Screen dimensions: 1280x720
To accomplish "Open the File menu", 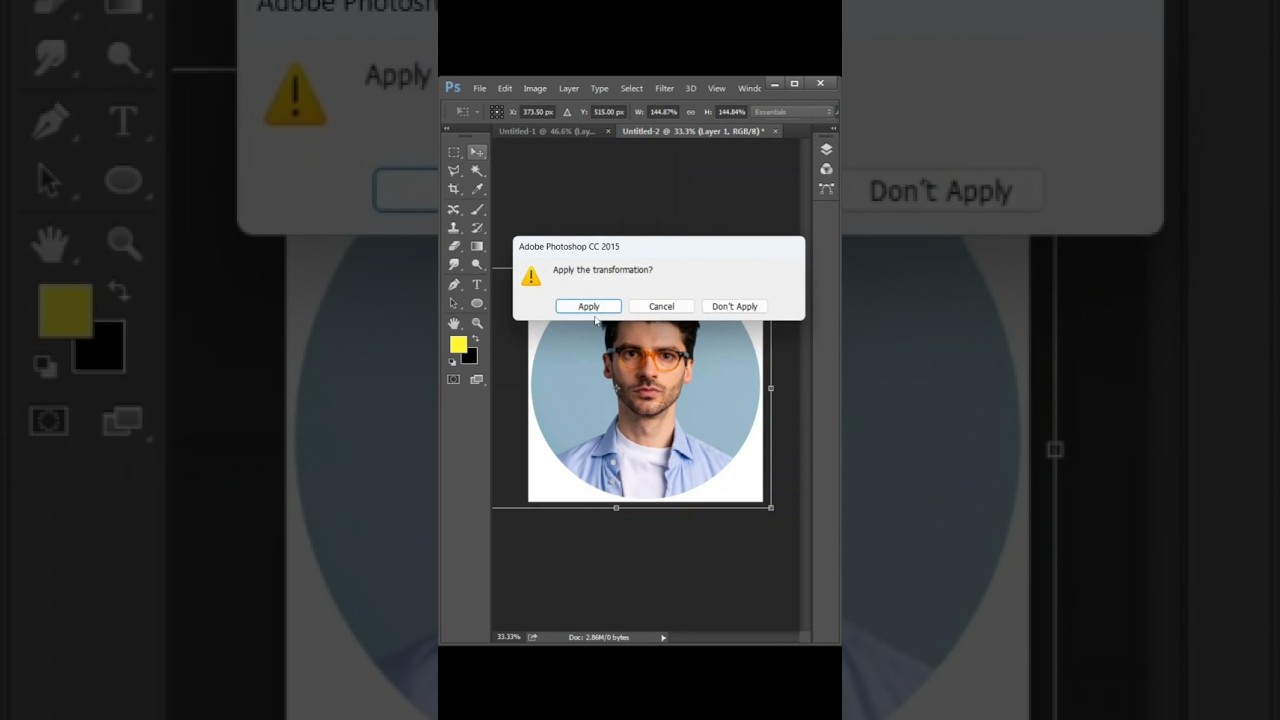I will (x=480, y=88).
